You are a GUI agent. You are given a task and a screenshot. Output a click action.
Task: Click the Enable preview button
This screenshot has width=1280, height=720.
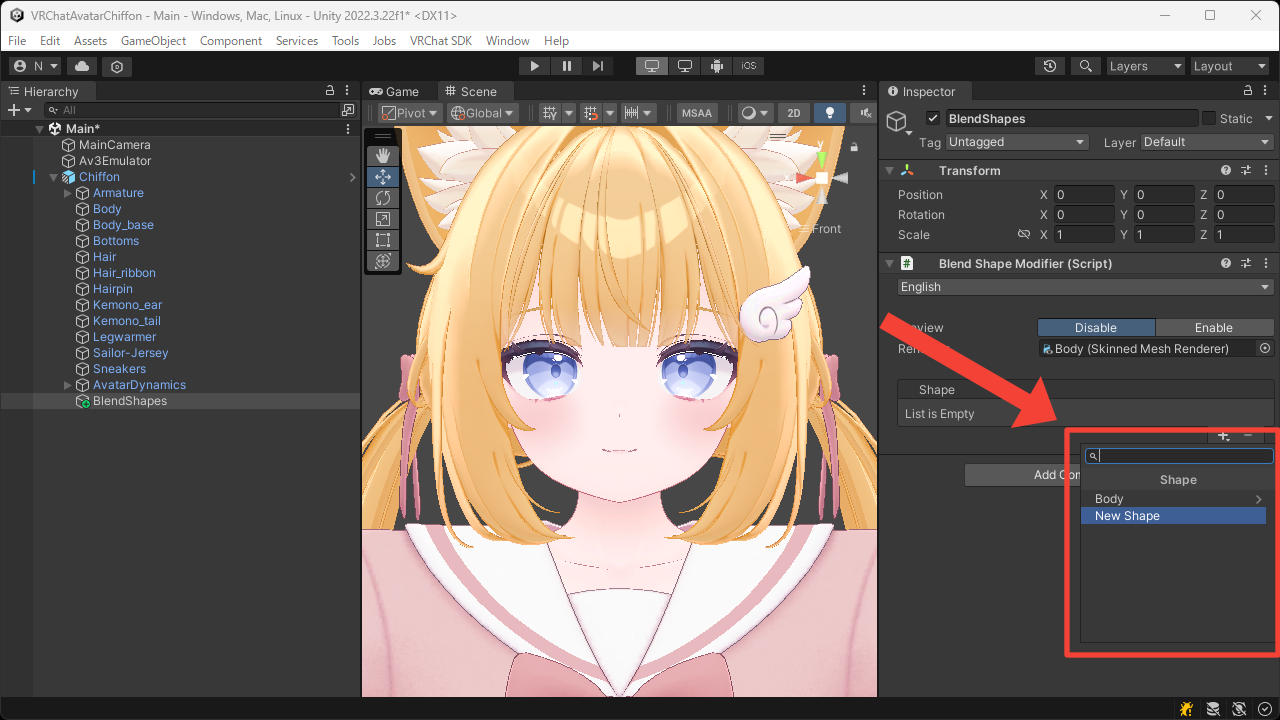(1214, 328)
